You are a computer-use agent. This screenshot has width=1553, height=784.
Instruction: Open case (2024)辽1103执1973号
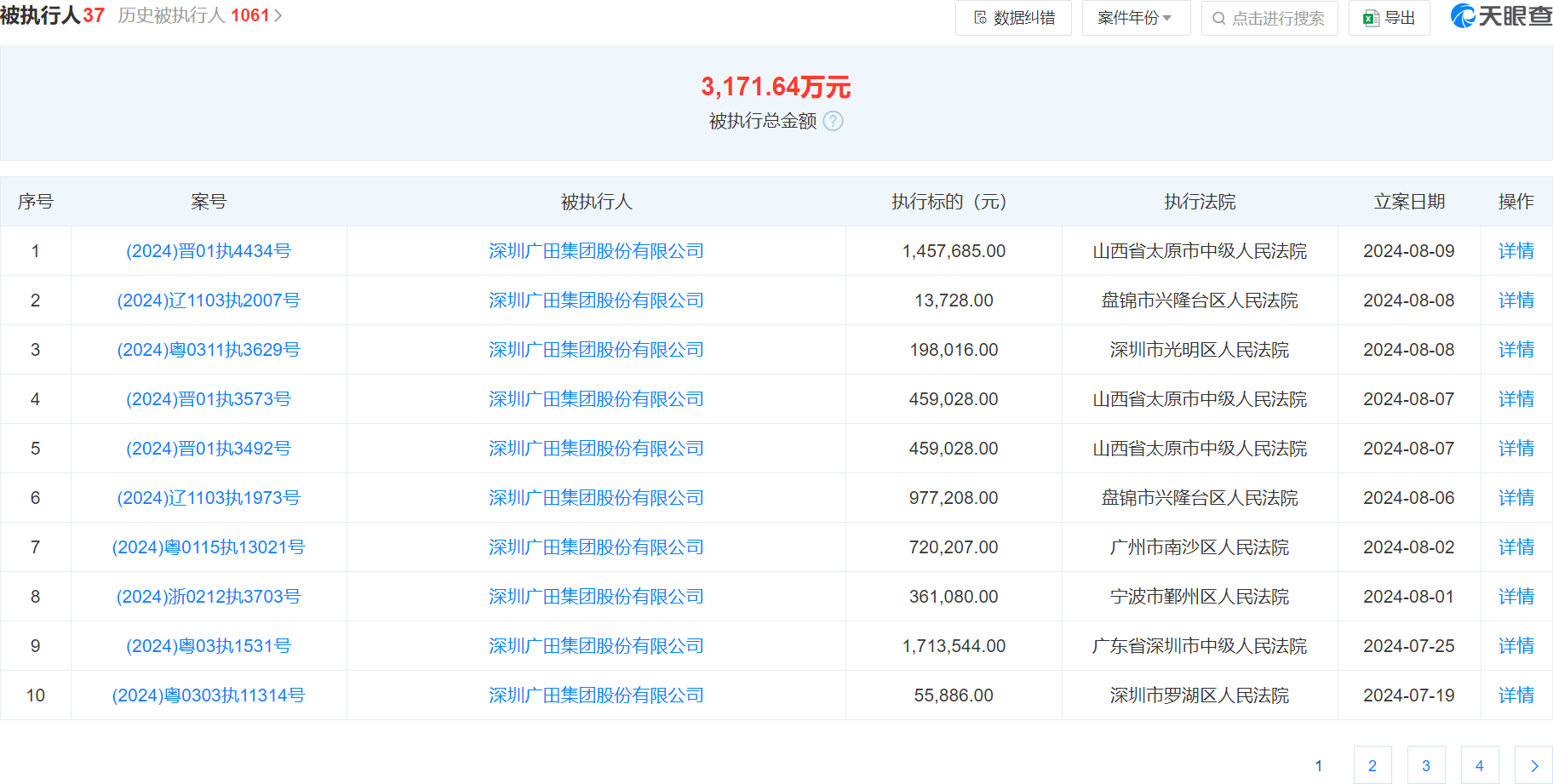[x=209, y=498]
